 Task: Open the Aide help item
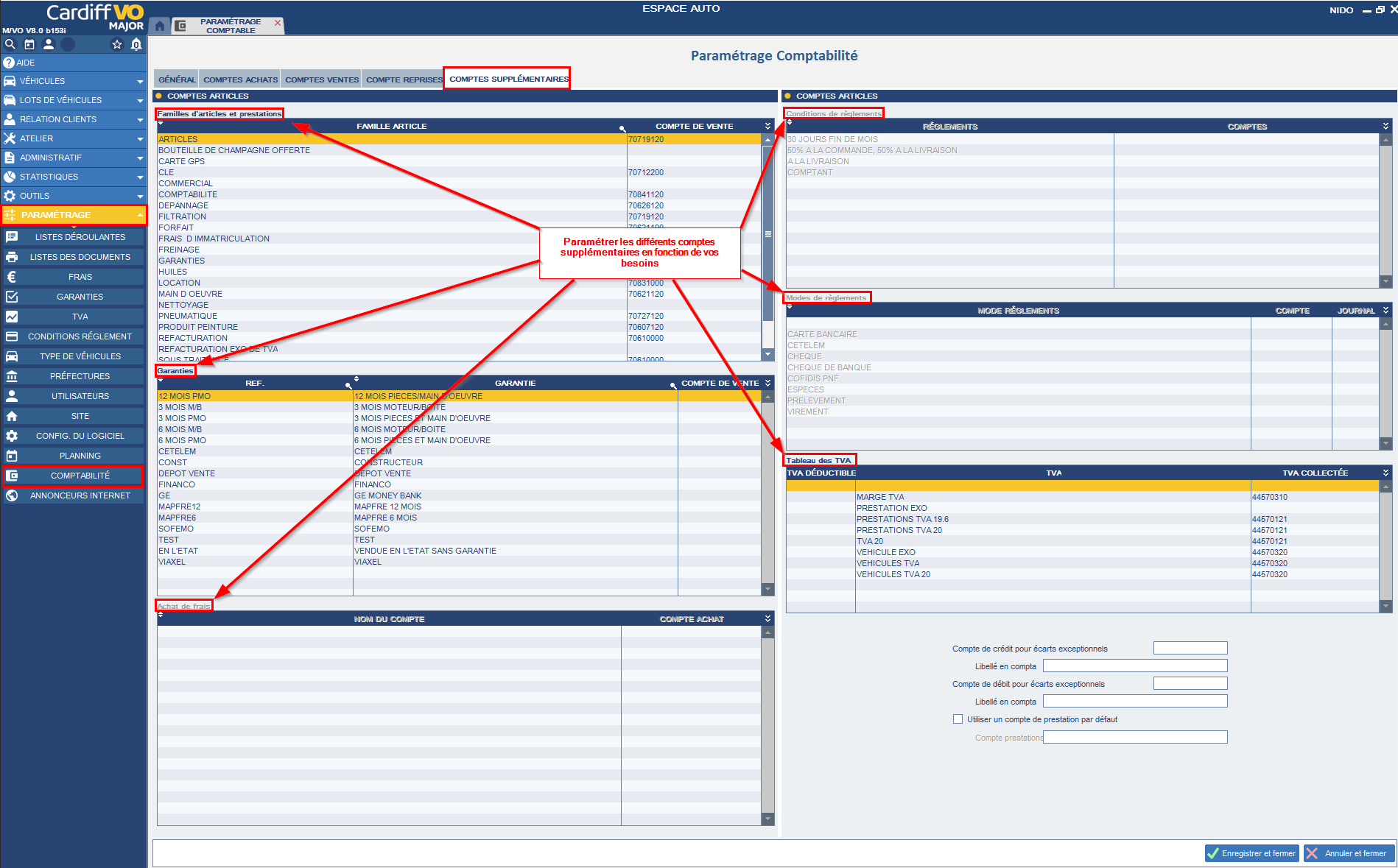(73, 63)
